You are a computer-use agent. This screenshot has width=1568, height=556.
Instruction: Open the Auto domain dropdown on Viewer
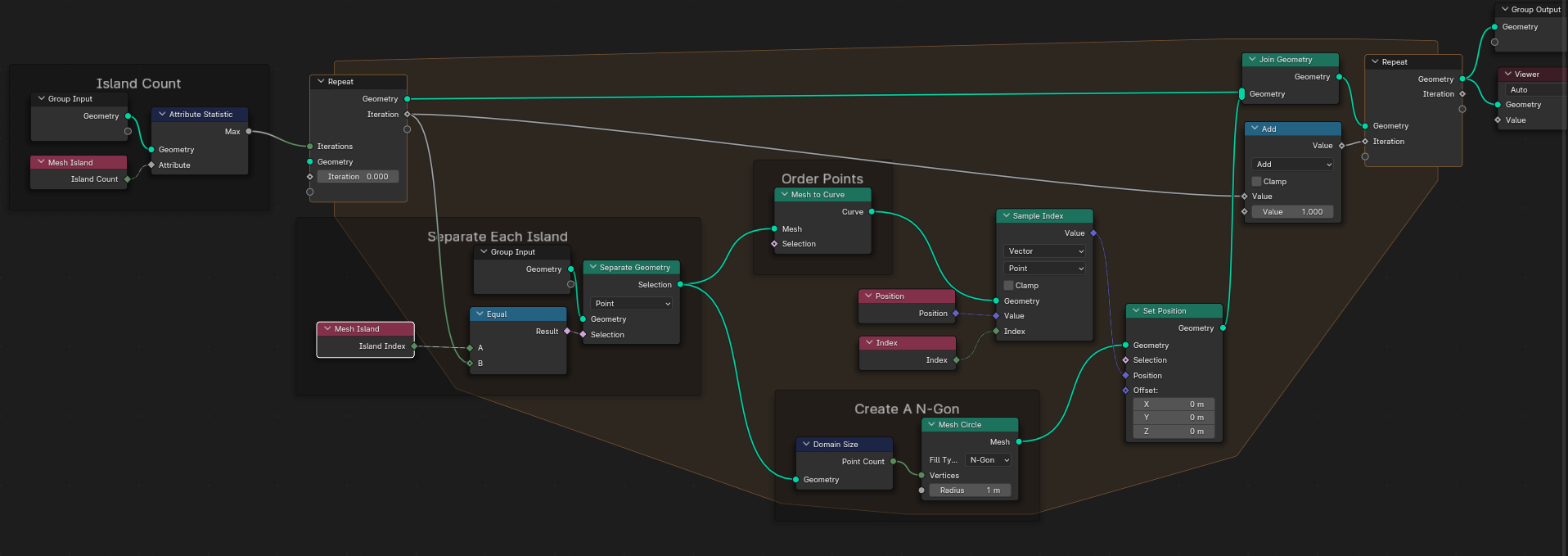pos(1535,89)
